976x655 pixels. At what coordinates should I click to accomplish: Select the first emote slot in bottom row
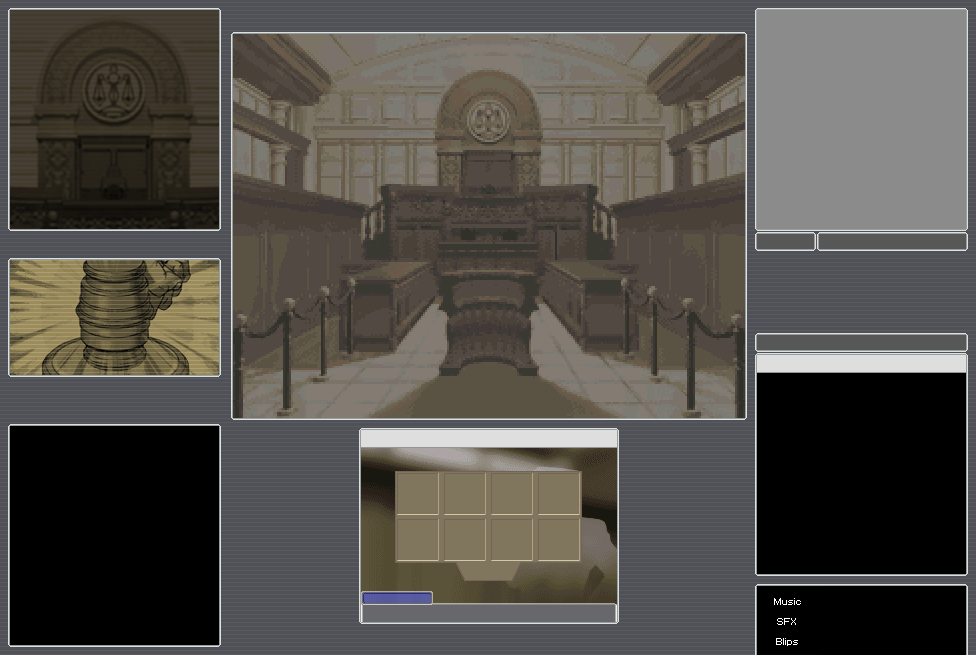pyautogui.click(x=417, y=539)
